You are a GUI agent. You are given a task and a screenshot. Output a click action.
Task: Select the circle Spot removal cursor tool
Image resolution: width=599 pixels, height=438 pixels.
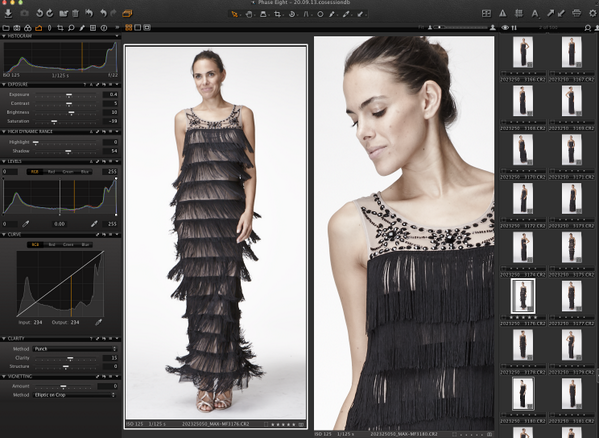[320, 14]
